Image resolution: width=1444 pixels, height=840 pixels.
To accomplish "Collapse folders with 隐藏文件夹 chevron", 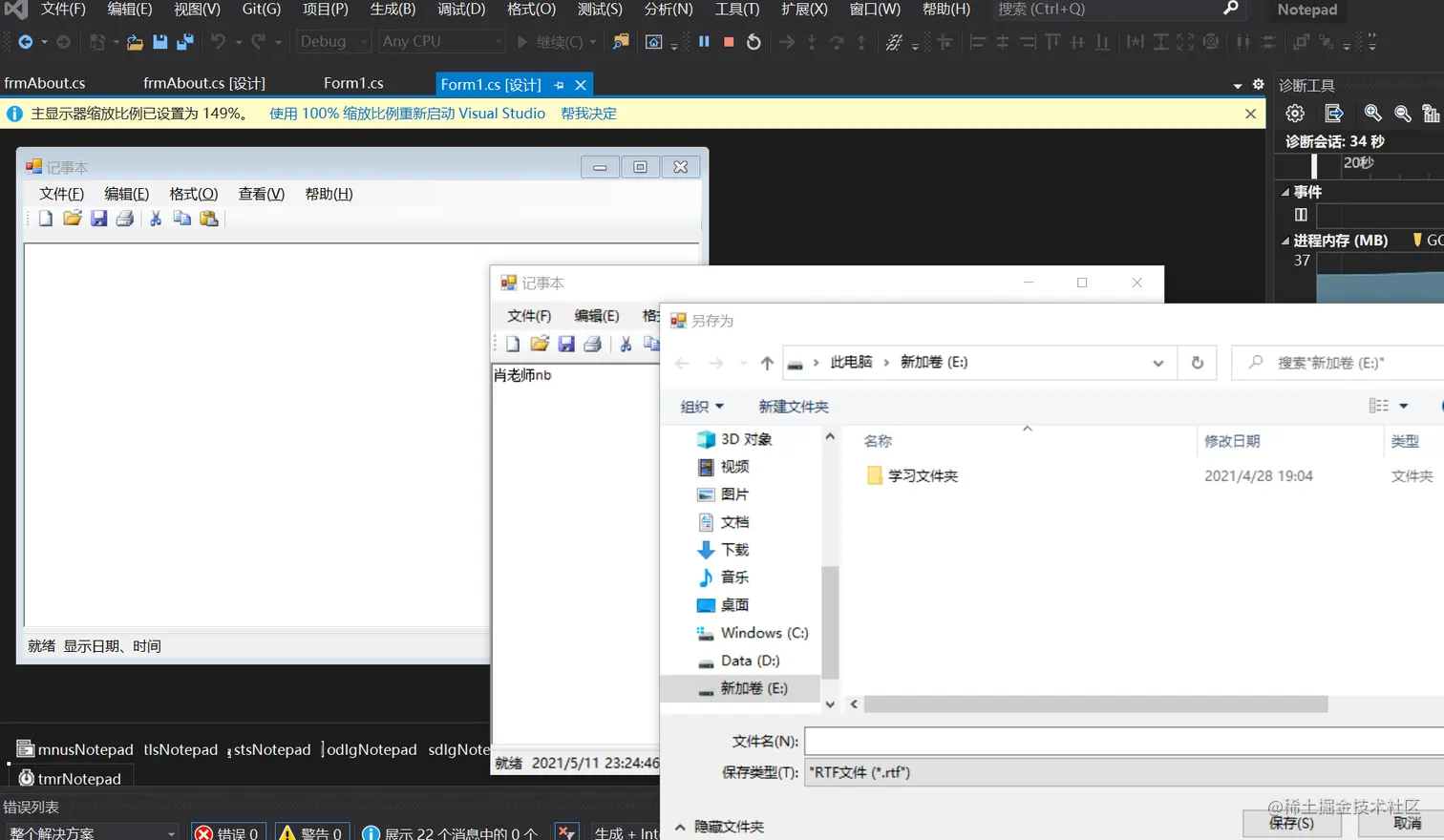I will click(680, 827).
